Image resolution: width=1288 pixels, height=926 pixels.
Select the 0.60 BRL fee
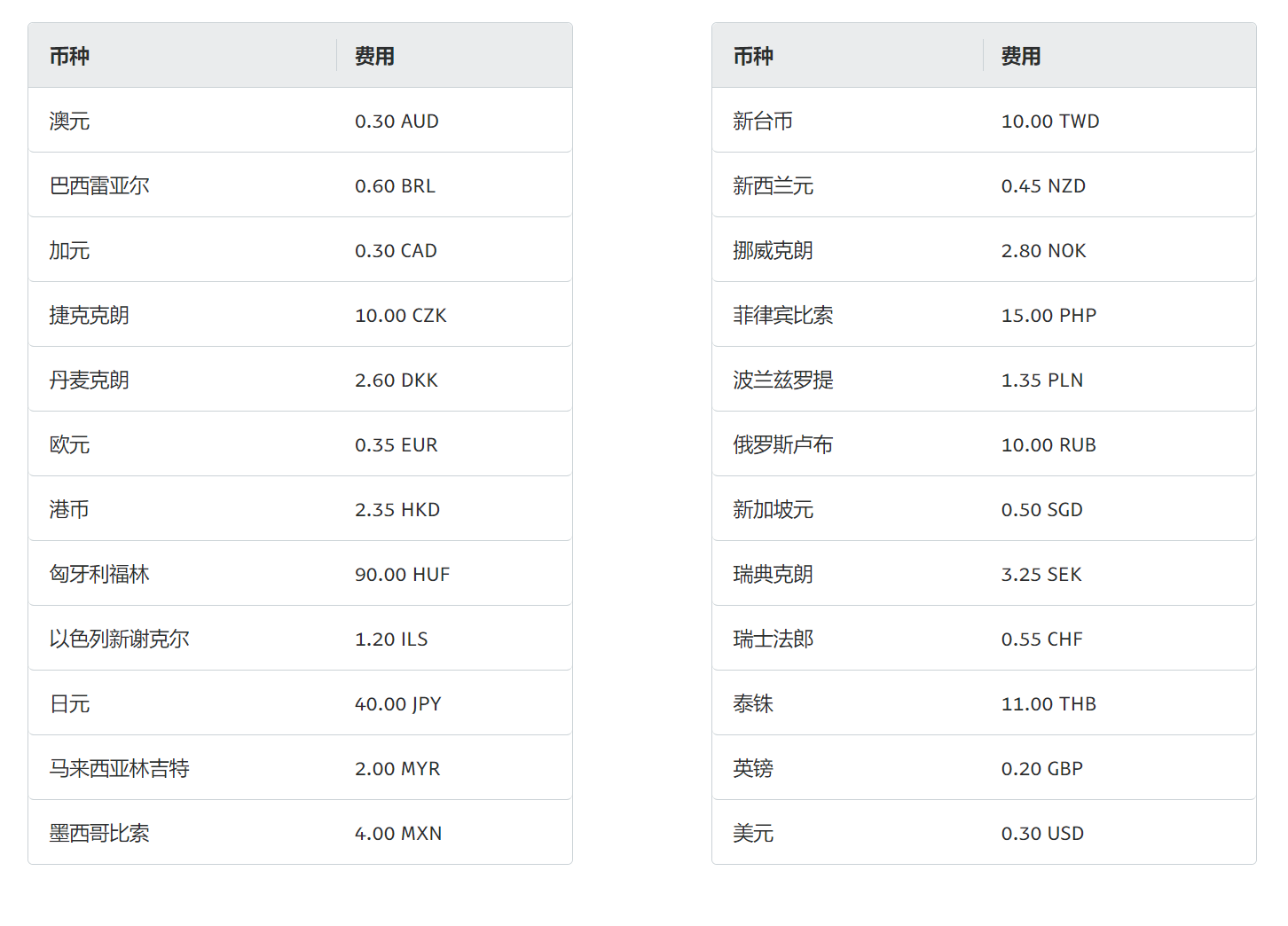(x=395, y=185)
